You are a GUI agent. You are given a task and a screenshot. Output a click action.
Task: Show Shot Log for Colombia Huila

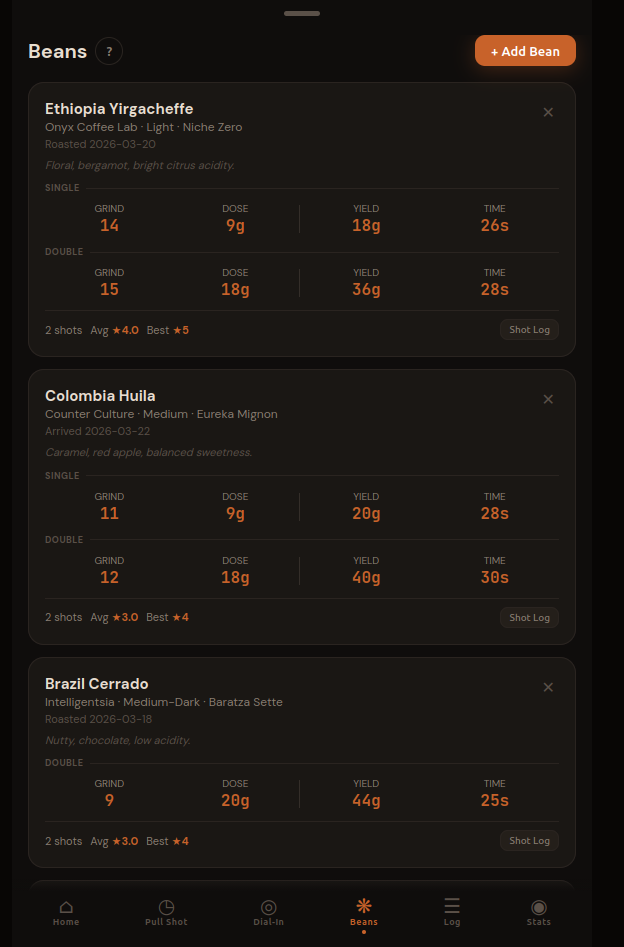[x=529, y=617]
